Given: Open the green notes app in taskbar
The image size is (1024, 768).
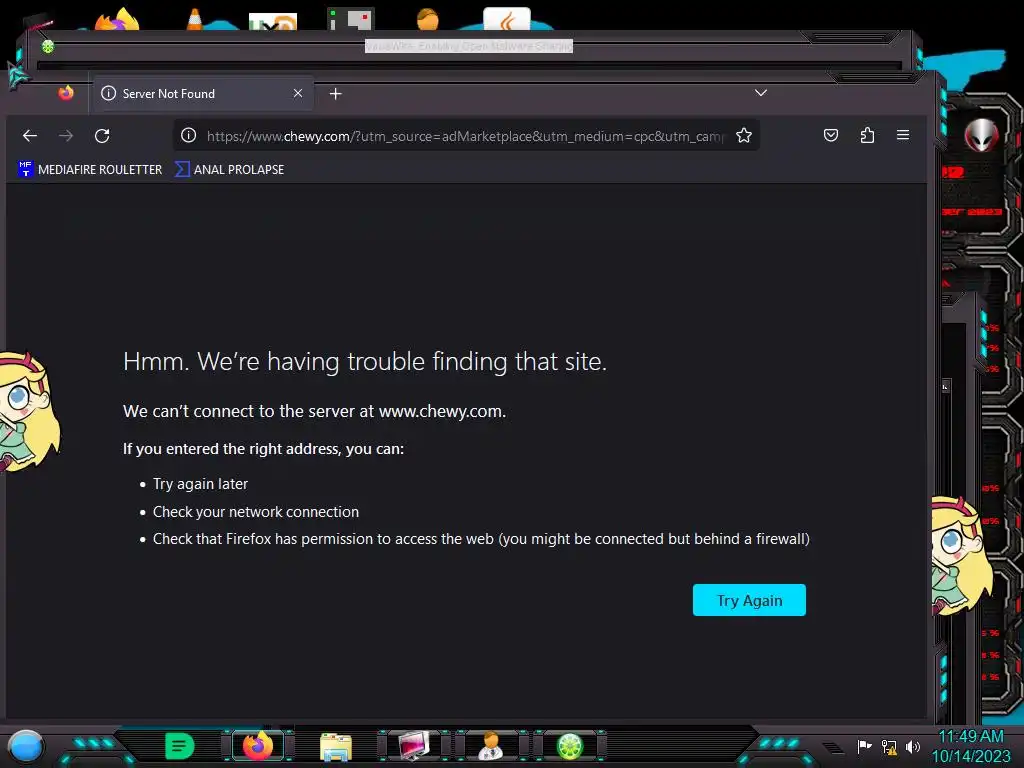Looking at the screenshot, I should tap(180, 746).
